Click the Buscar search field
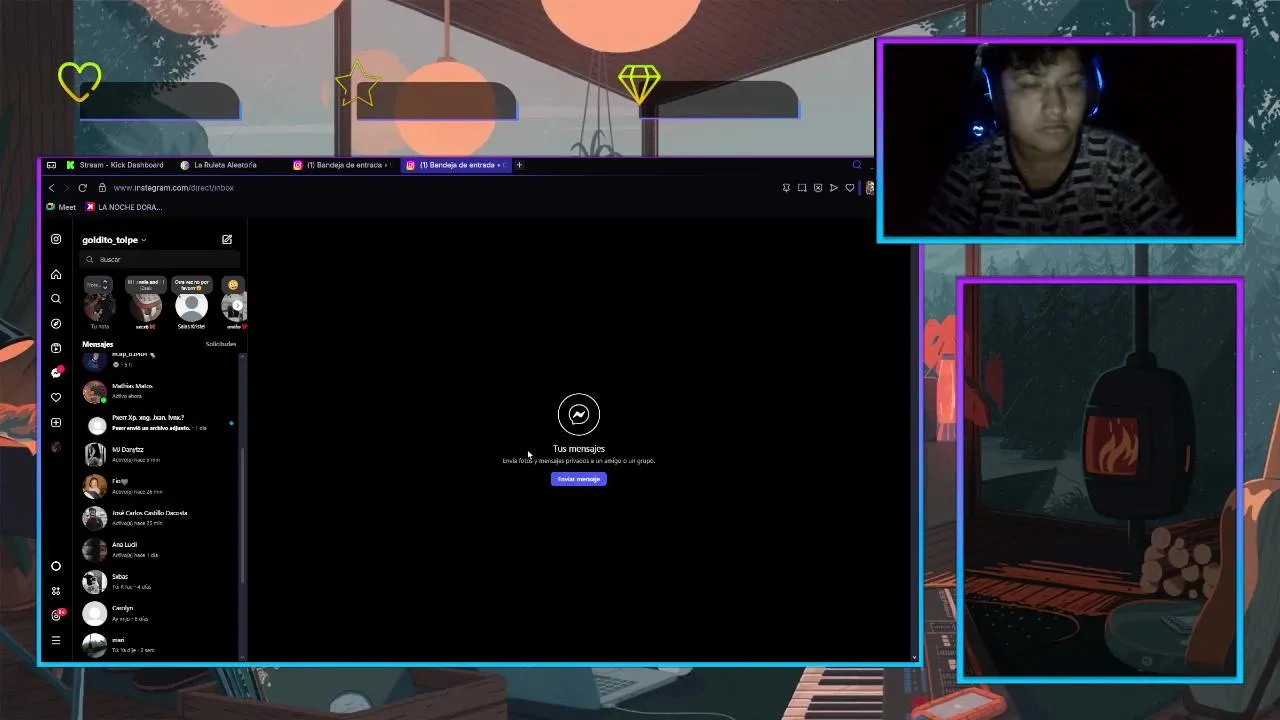 coord(160,259)
